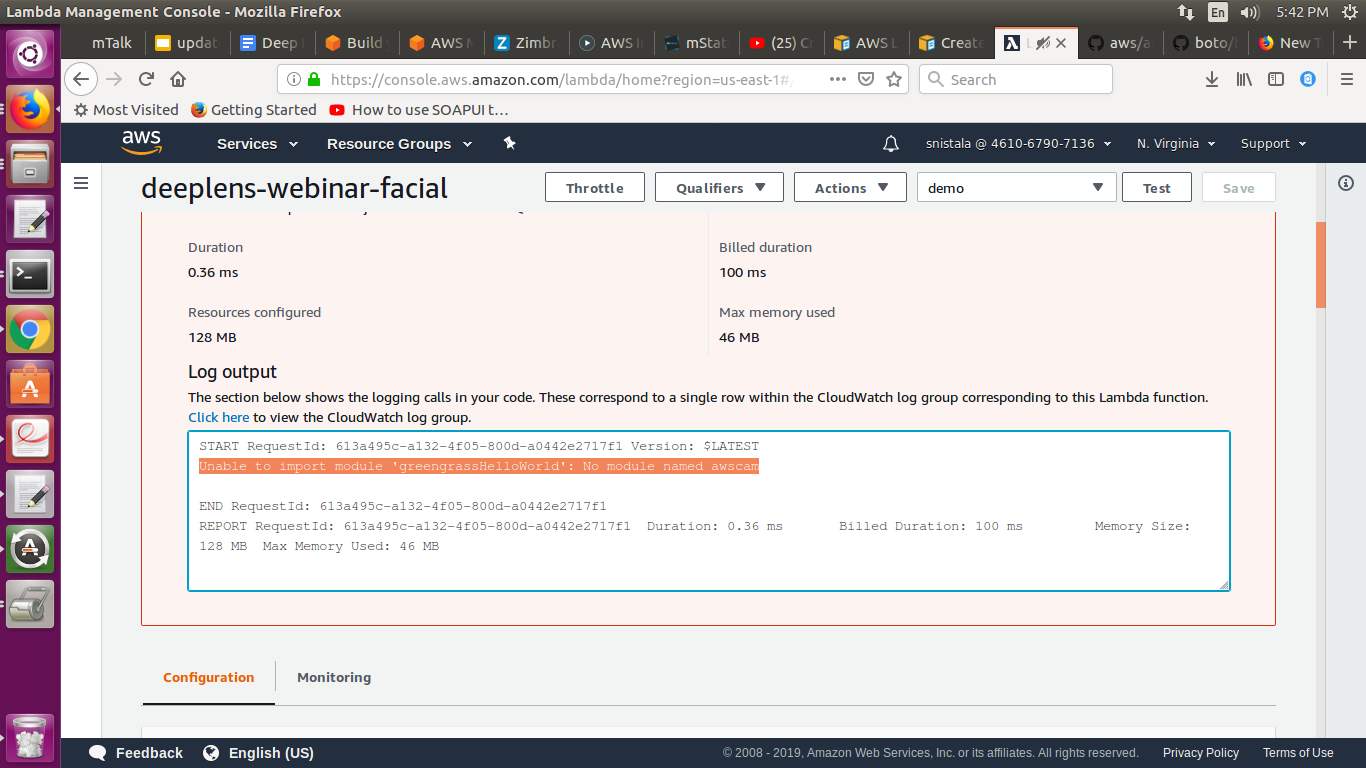
Task: Go back using Firefox back arrow
Action: coord(81,79)
